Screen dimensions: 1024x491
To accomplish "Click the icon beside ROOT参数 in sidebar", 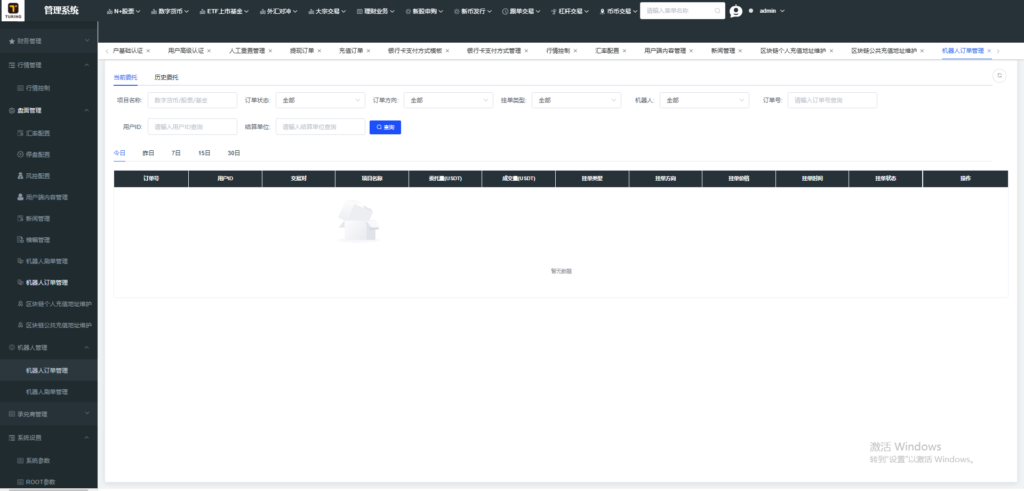I will (20, 482).
